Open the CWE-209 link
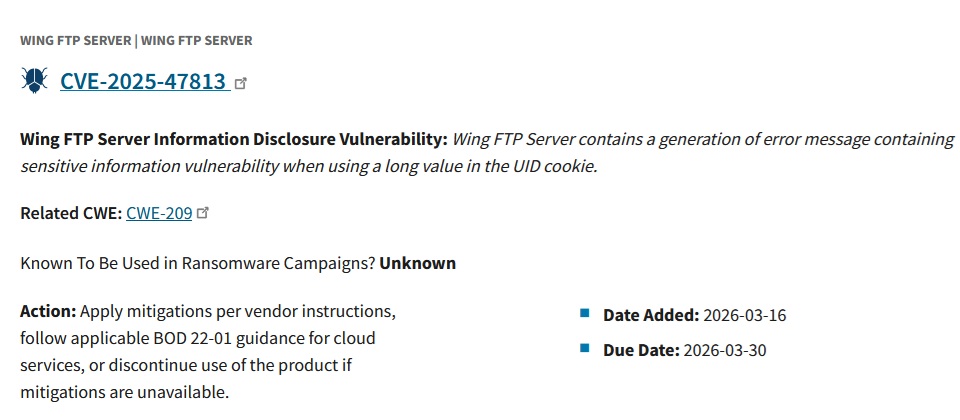Viewport: 960px width, 420px height. point(159,213)
